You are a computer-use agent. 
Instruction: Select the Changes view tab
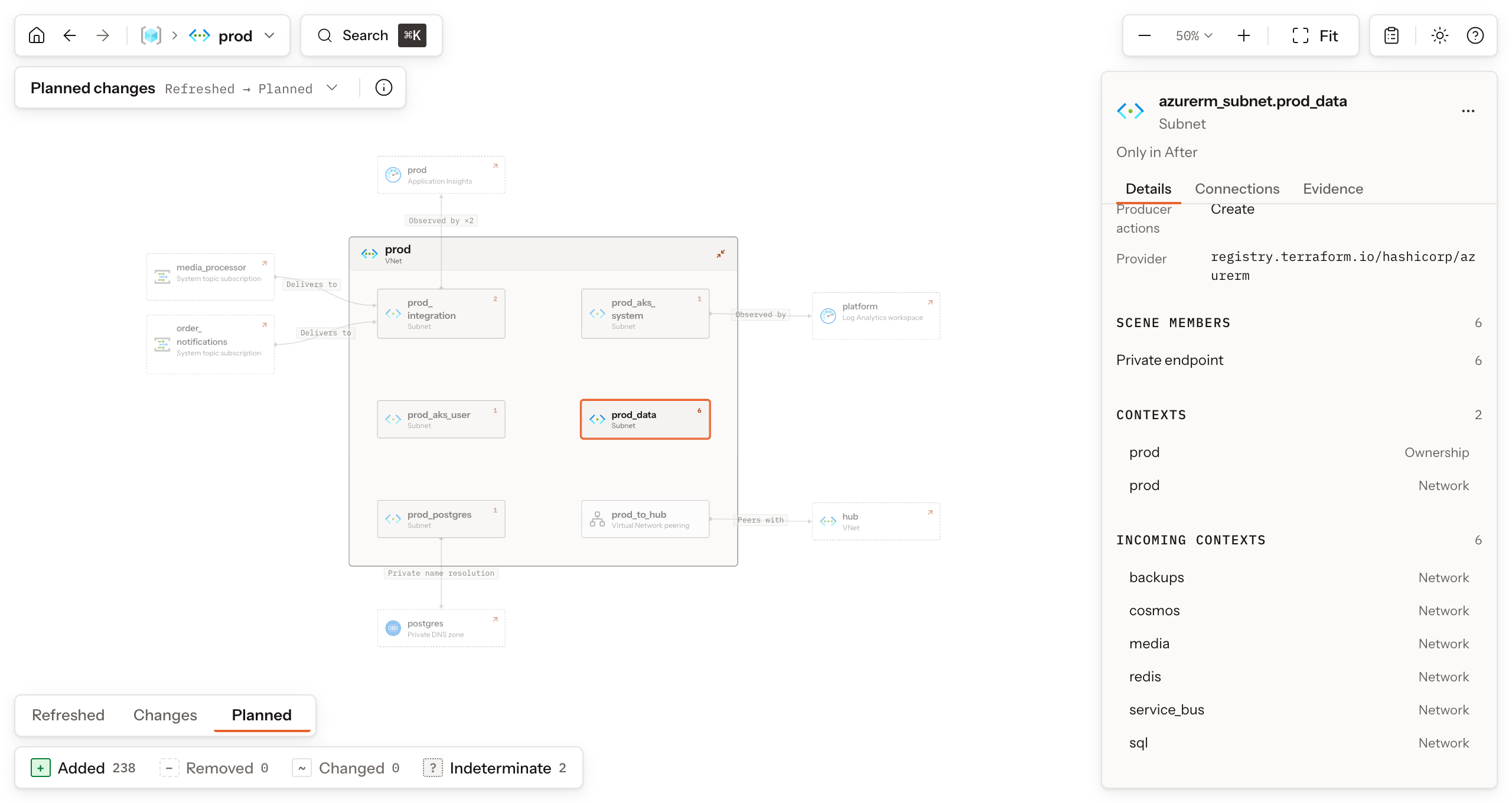pyautogui.click(x=165, y=715)
